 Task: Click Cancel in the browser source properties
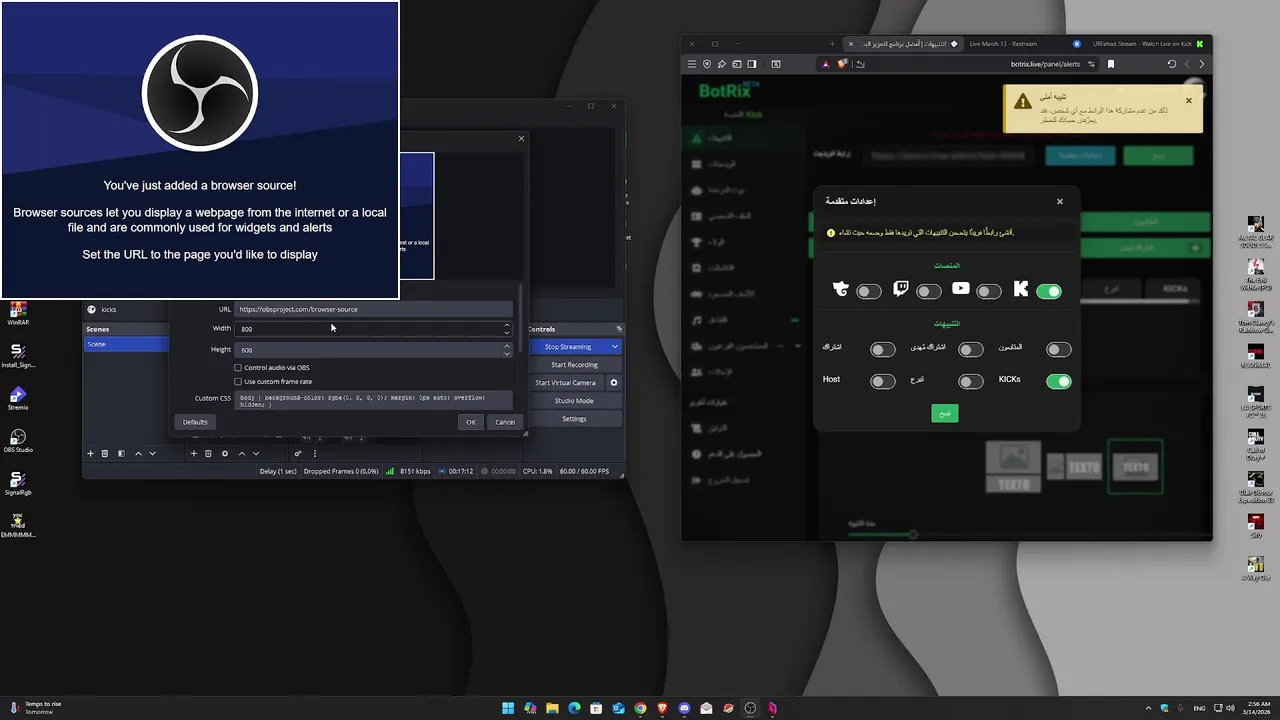[505, 422]
